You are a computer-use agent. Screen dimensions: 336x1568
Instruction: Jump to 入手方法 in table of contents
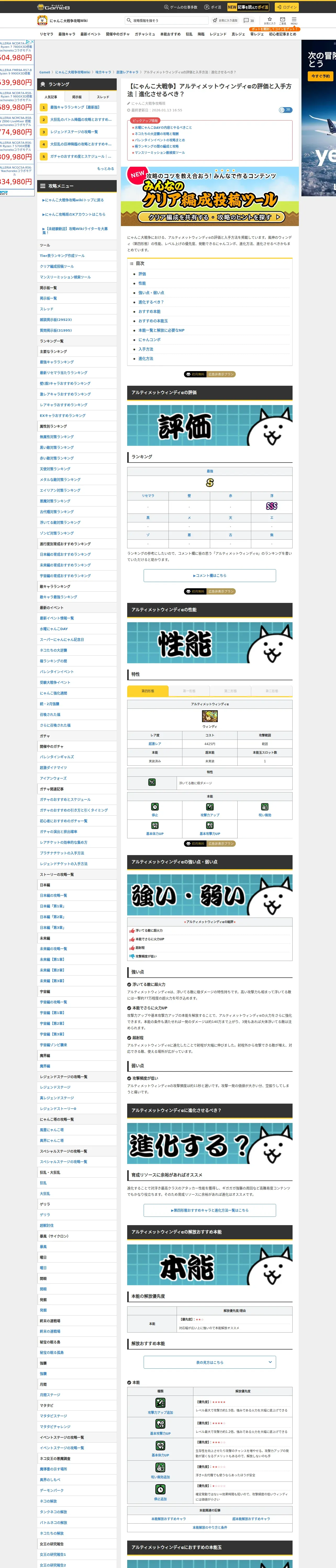pyautogui.click(x=146, y=349)
